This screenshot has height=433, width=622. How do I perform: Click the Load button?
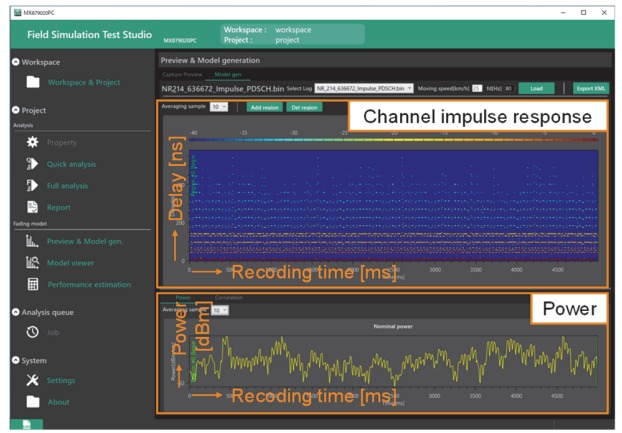pos(536,89)
